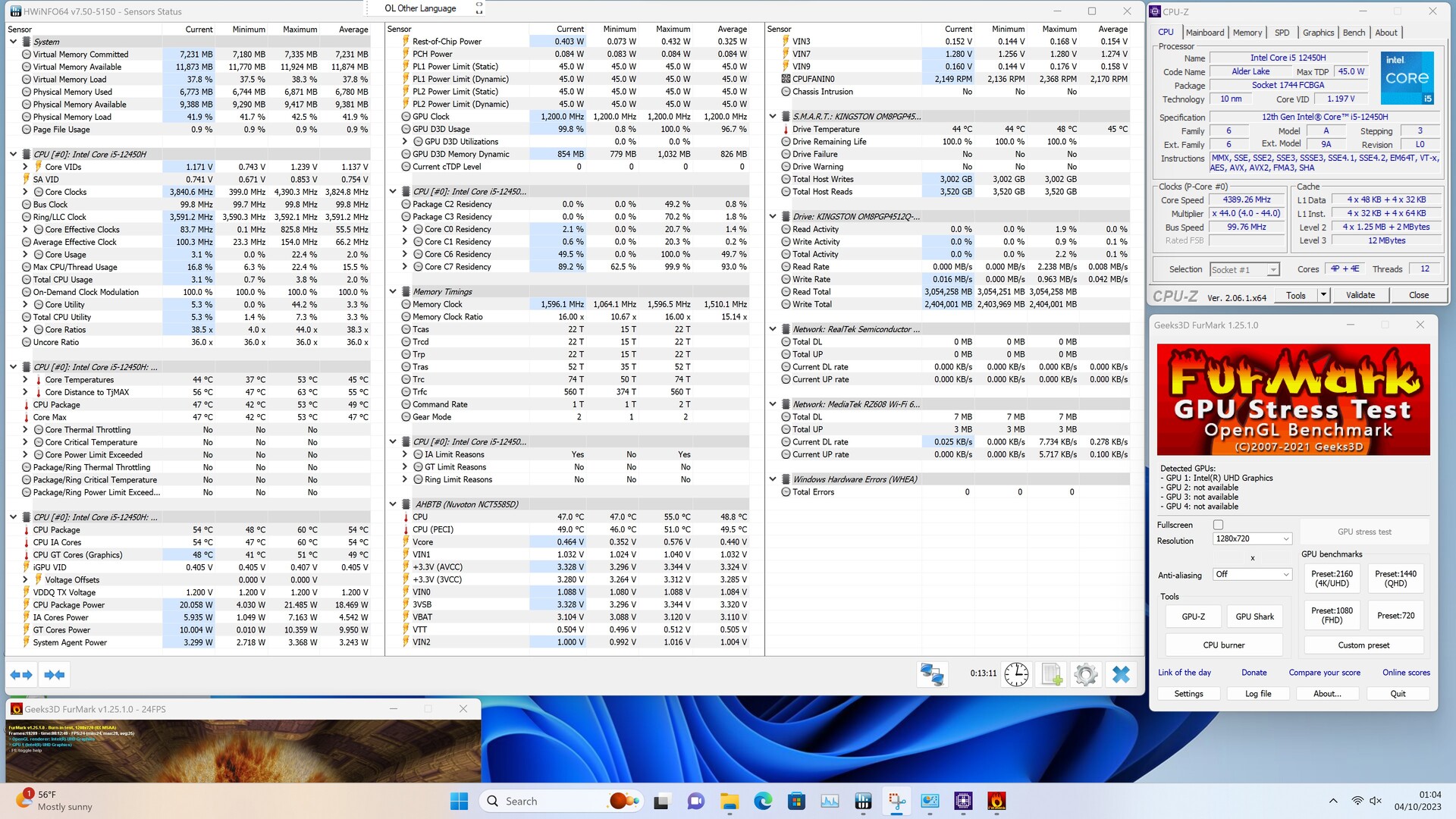Click the blue X close sensors icon
Viewport: 1456px width, 819px height.
(1121, 674)
